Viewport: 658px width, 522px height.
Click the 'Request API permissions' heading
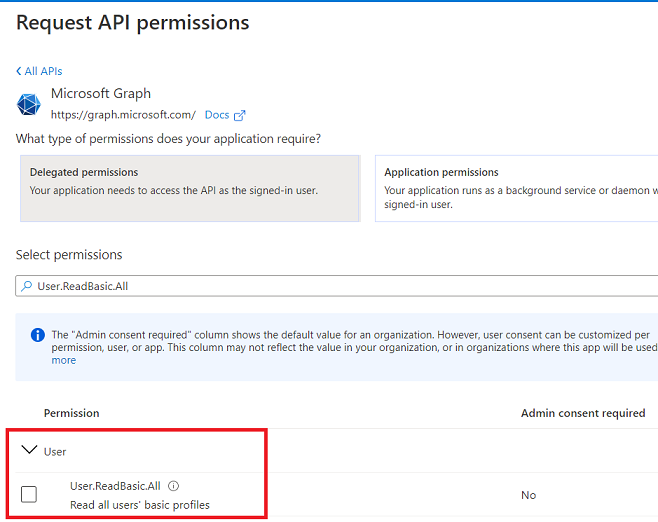pyautogui.click(x=133, y=23)
